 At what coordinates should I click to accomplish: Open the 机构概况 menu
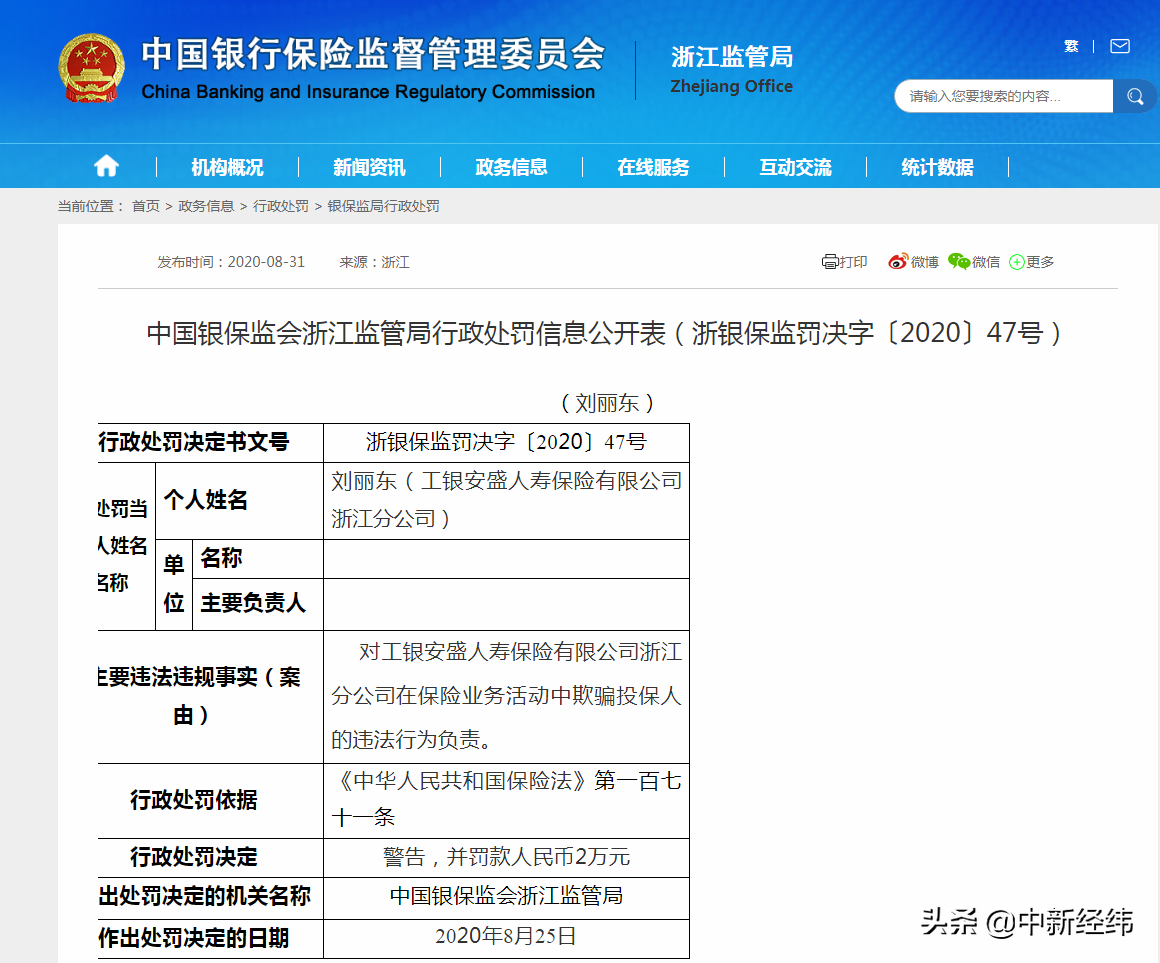click(227, 167)
